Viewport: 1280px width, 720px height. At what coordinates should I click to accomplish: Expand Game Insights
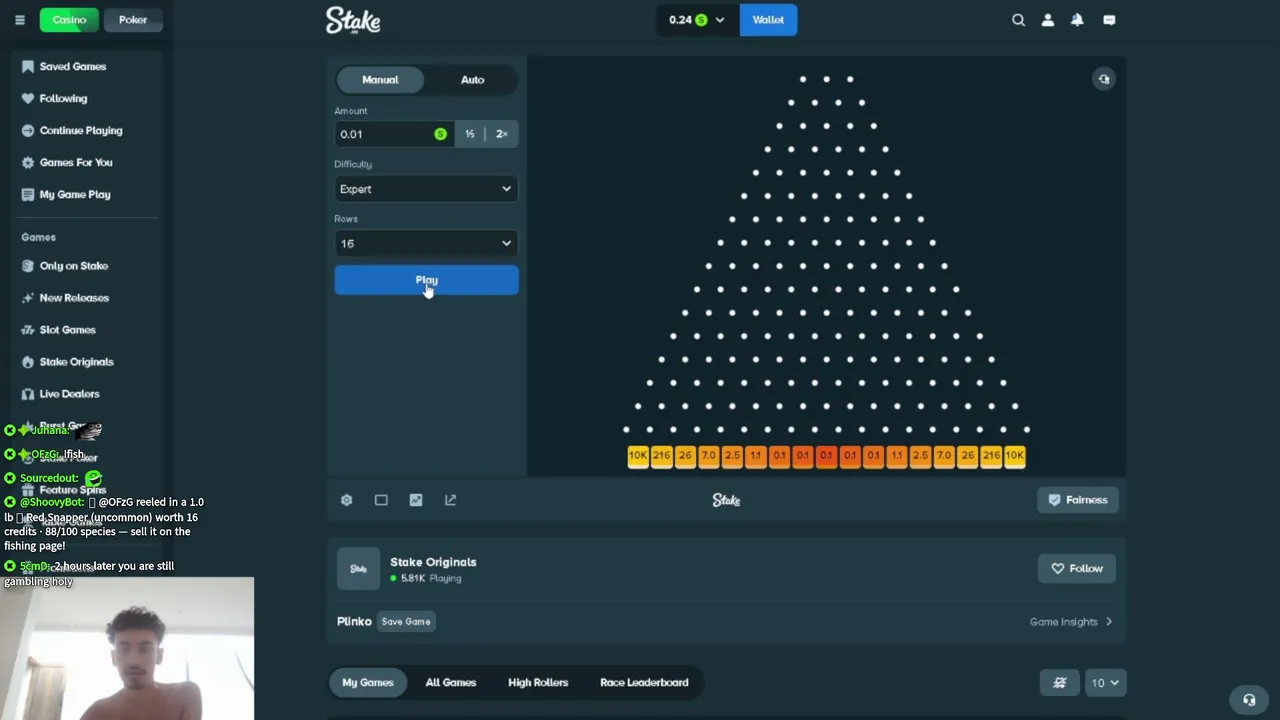(x=1071, y=622)
